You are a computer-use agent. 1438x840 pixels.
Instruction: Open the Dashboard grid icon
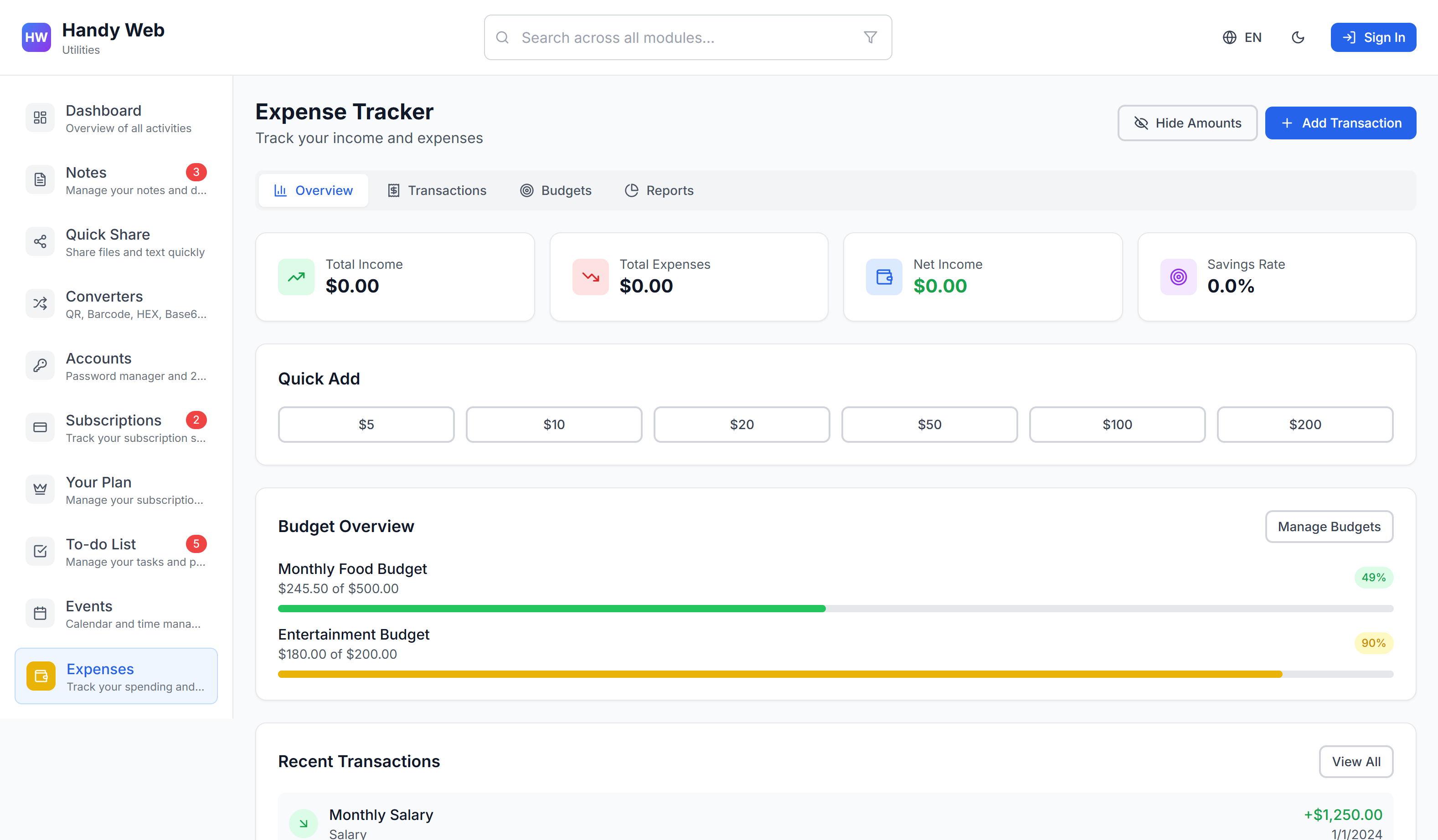(40, 118)
